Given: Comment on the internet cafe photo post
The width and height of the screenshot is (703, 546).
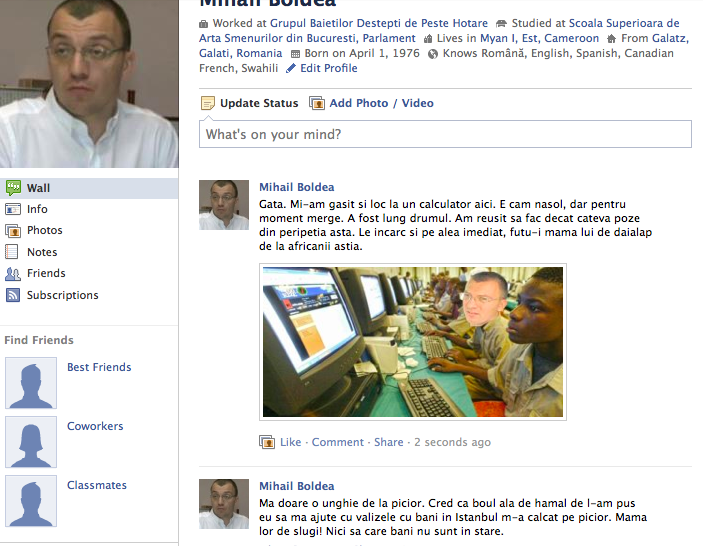Looking at the screenshot, I should [x=338, y=442].
